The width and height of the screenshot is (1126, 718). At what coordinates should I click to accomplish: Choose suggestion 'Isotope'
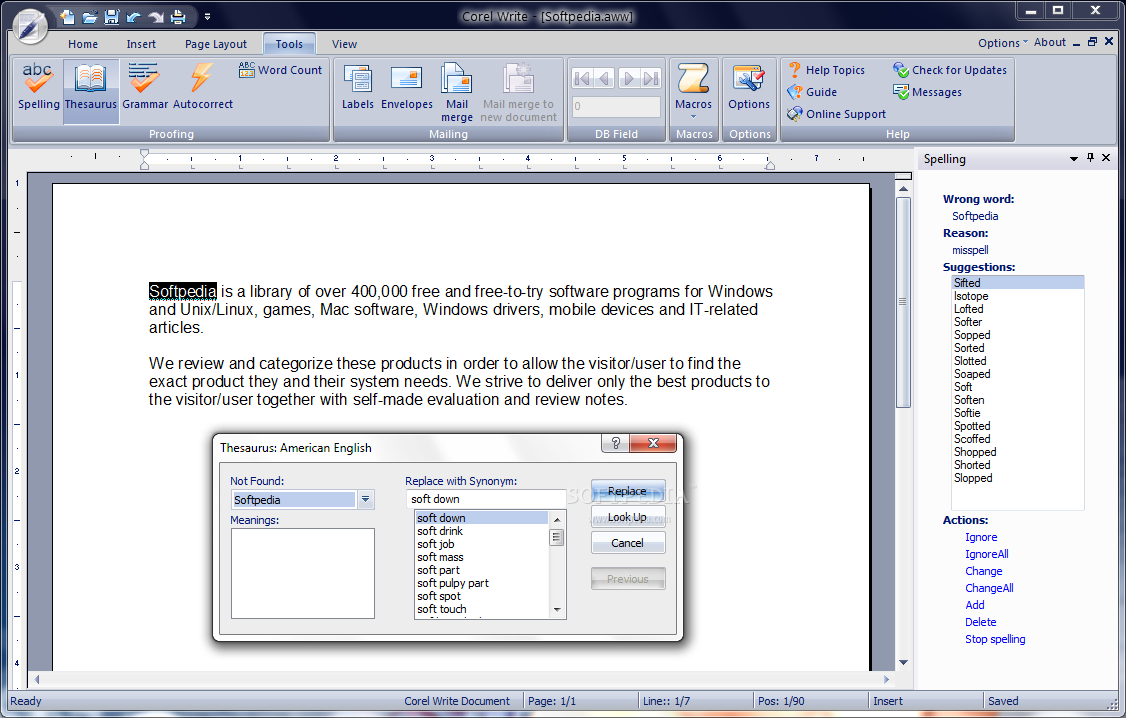point(1018,296)
